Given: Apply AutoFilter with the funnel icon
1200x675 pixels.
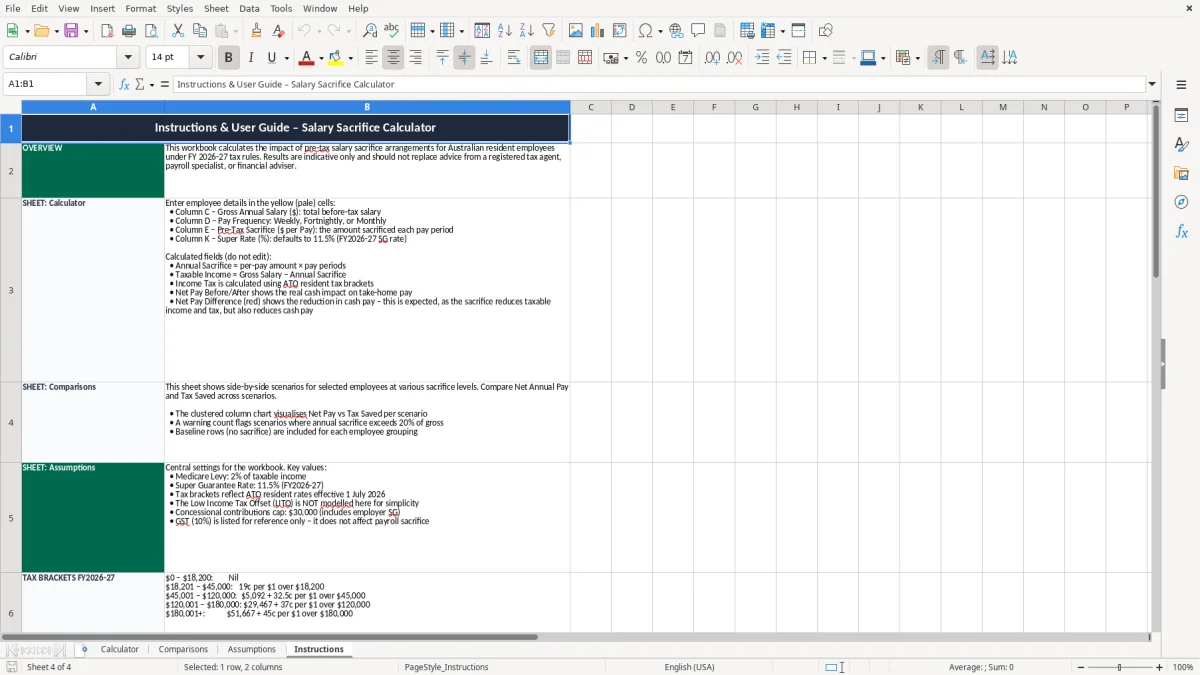Looking at the screenshot, I should click(x=549, y=31).
